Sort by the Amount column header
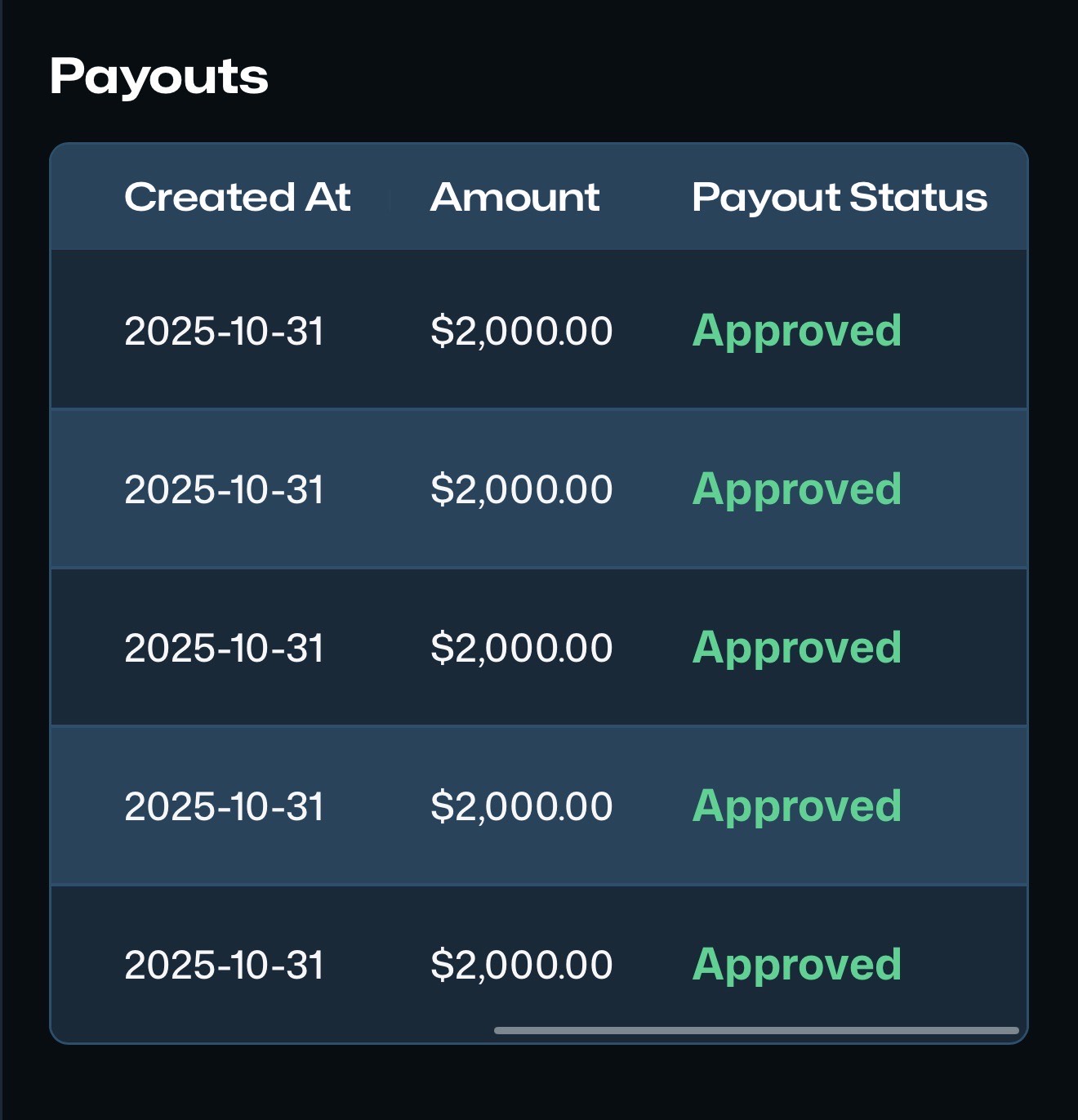The image size is (1078, 1120). click(x=514, y=197)
